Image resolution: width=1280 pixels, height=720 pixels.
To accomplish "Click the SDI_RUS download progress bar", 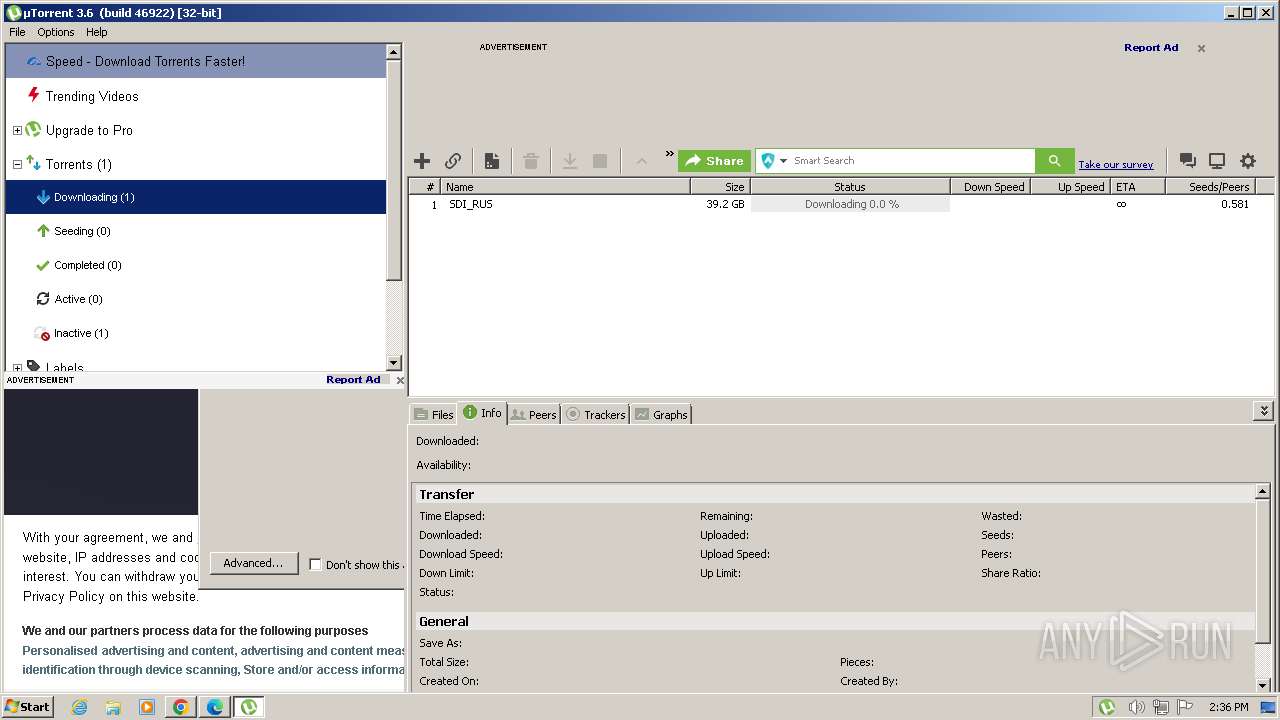I will tap(850, 204).
